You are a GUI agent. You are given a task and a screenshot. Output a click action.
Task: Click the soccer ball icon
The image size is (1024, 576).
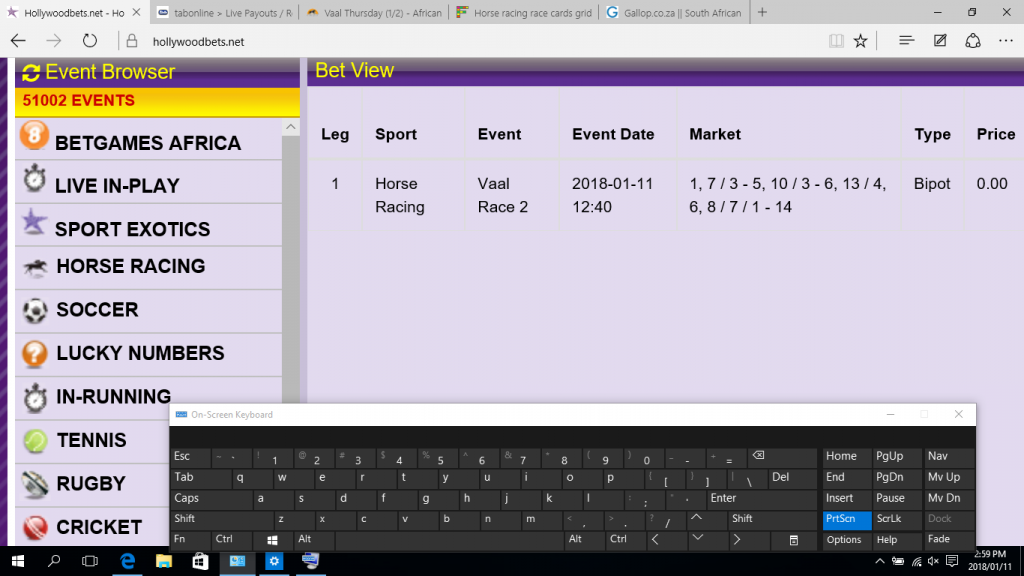tap(35, 310)
